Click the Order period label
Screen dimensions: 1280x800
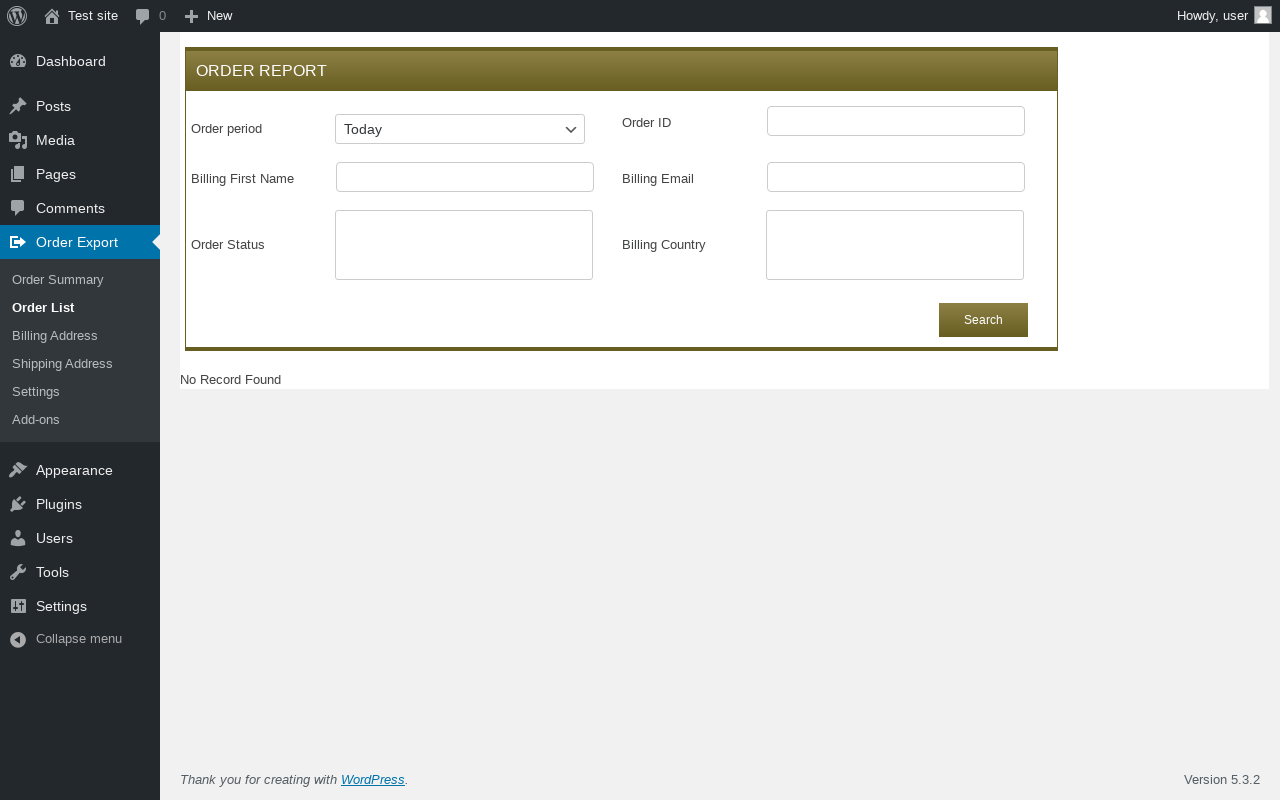(x=226, y=129)
